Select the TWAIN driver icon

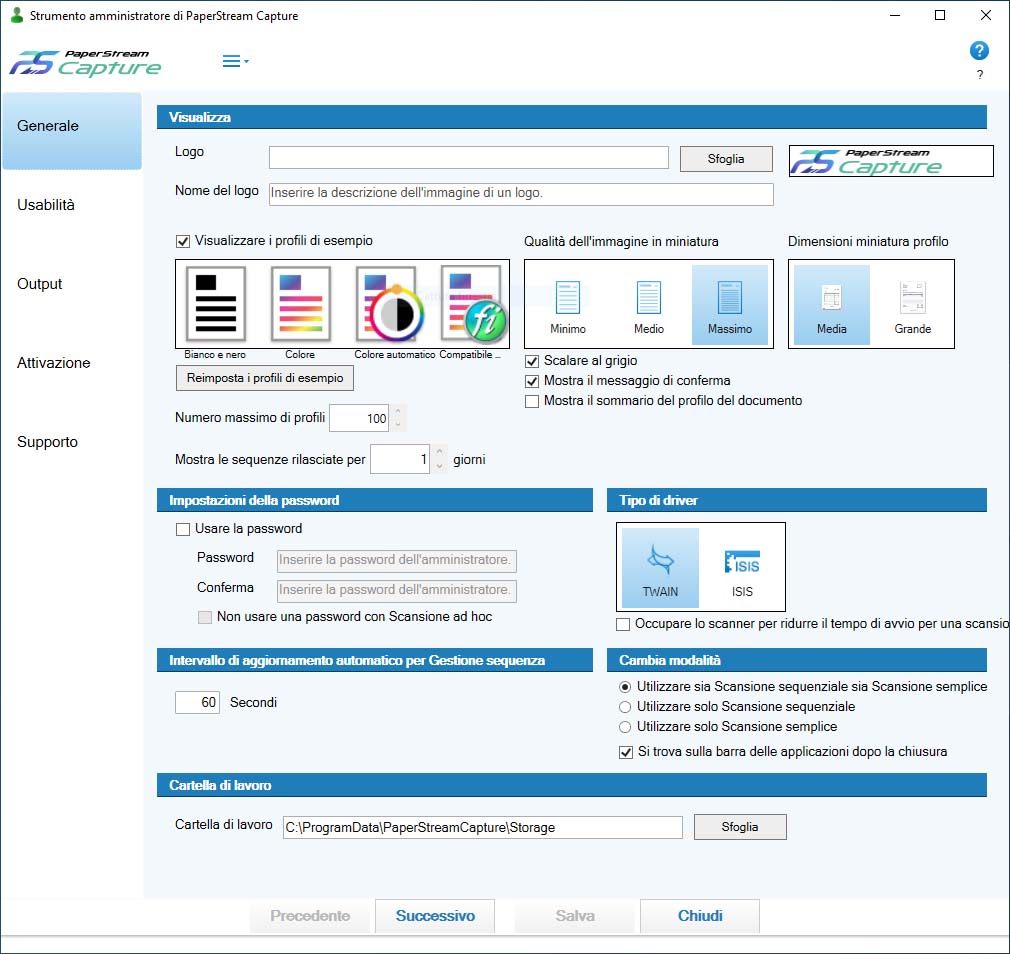660,567
